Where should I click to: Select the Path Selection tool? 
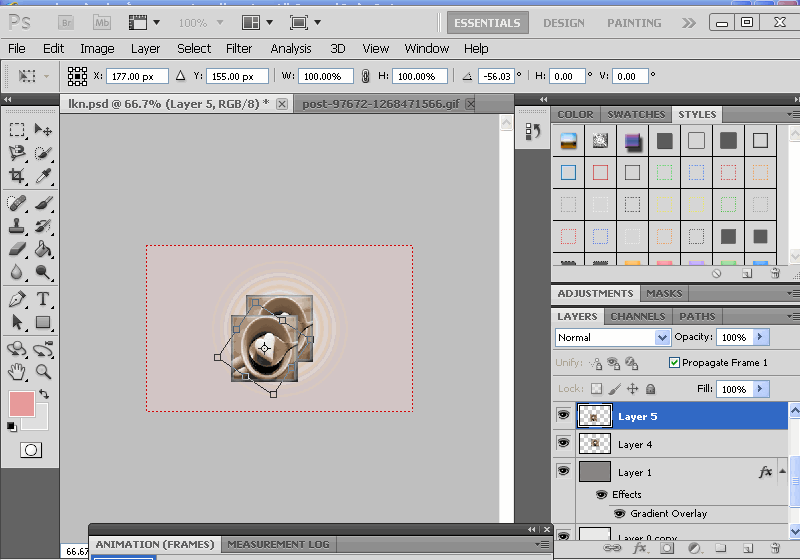[17, 322]
